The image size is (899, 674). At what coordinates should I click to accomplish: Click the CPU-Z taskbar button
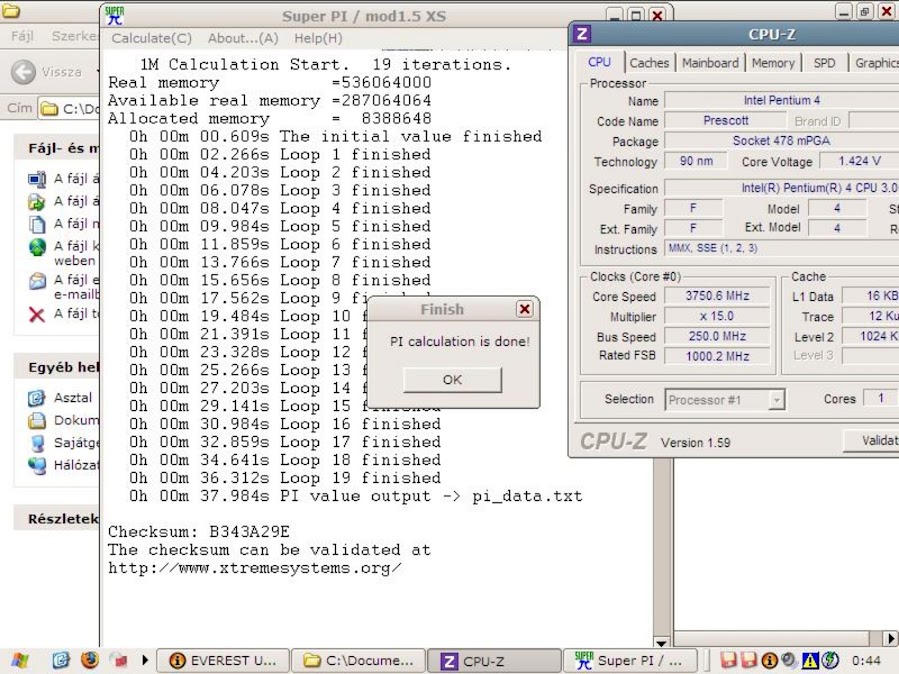click(x=494, y=661)
